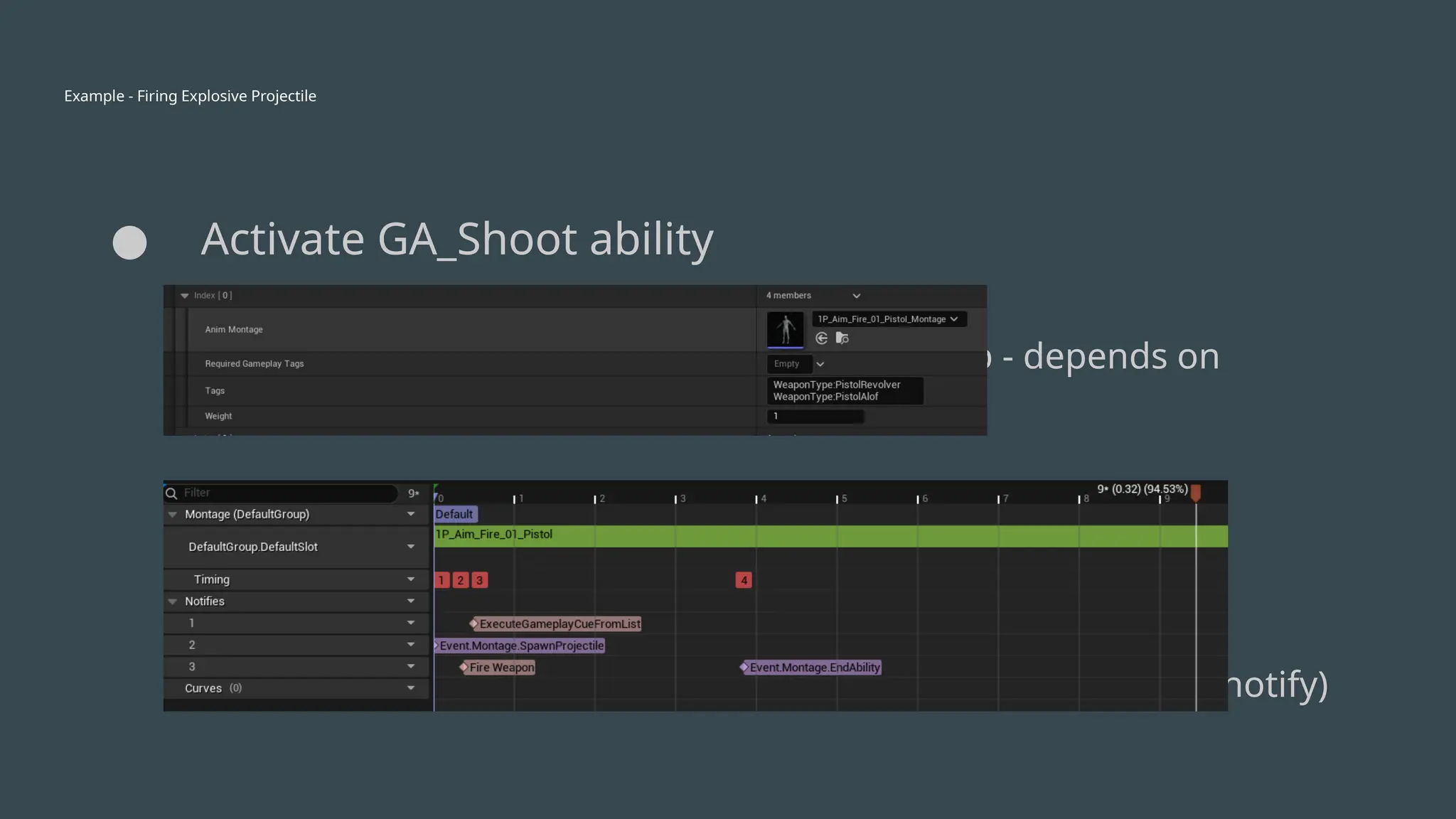Click the Anim Montage asset thumbnail
1456x819 pixels.
pos(786,330)
